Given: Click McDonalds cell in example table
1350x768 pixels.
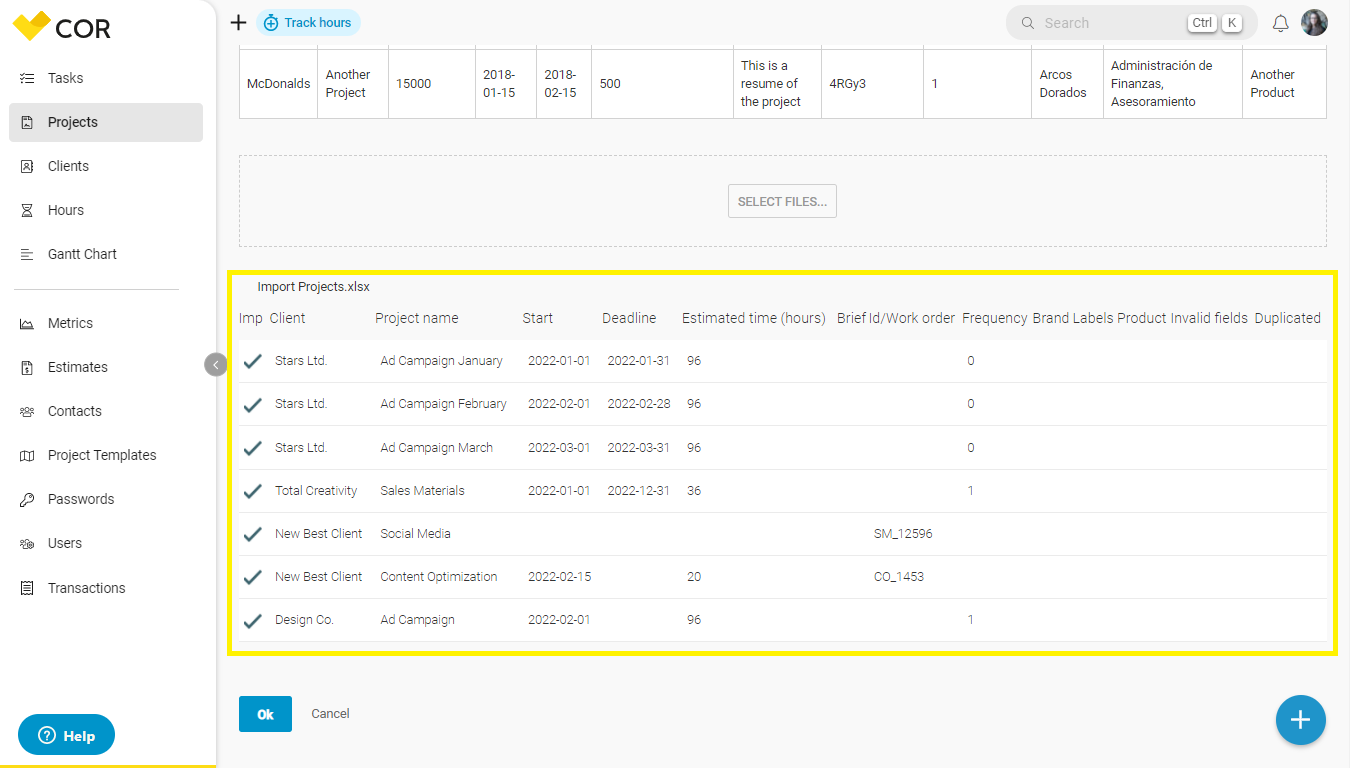Looking at the screenshot, I should 278,84.
